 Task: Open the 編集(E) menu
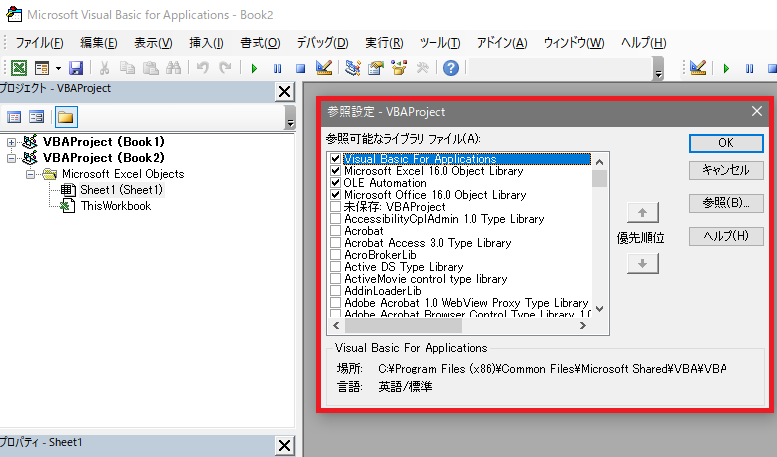click(99, 43)
